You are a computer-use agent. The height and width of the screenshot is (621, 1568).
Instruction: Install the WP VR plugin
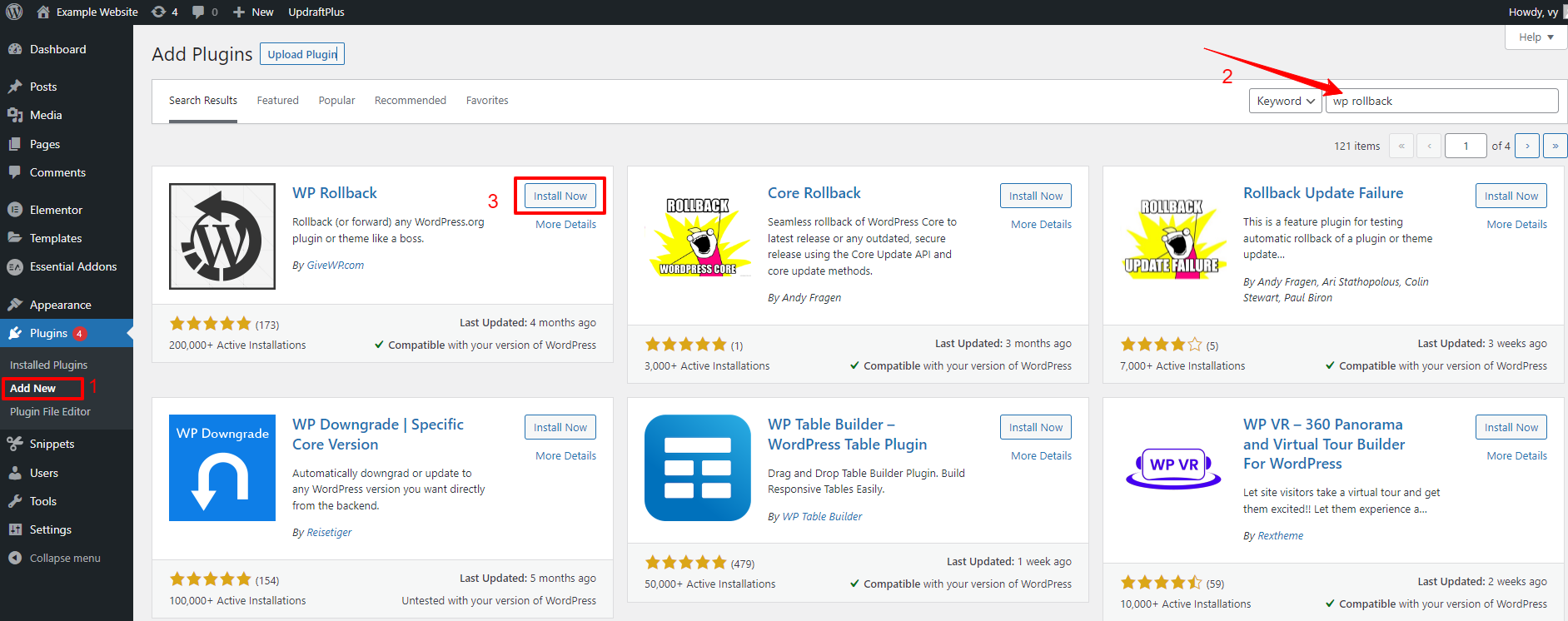click(x=1511, y=427)
